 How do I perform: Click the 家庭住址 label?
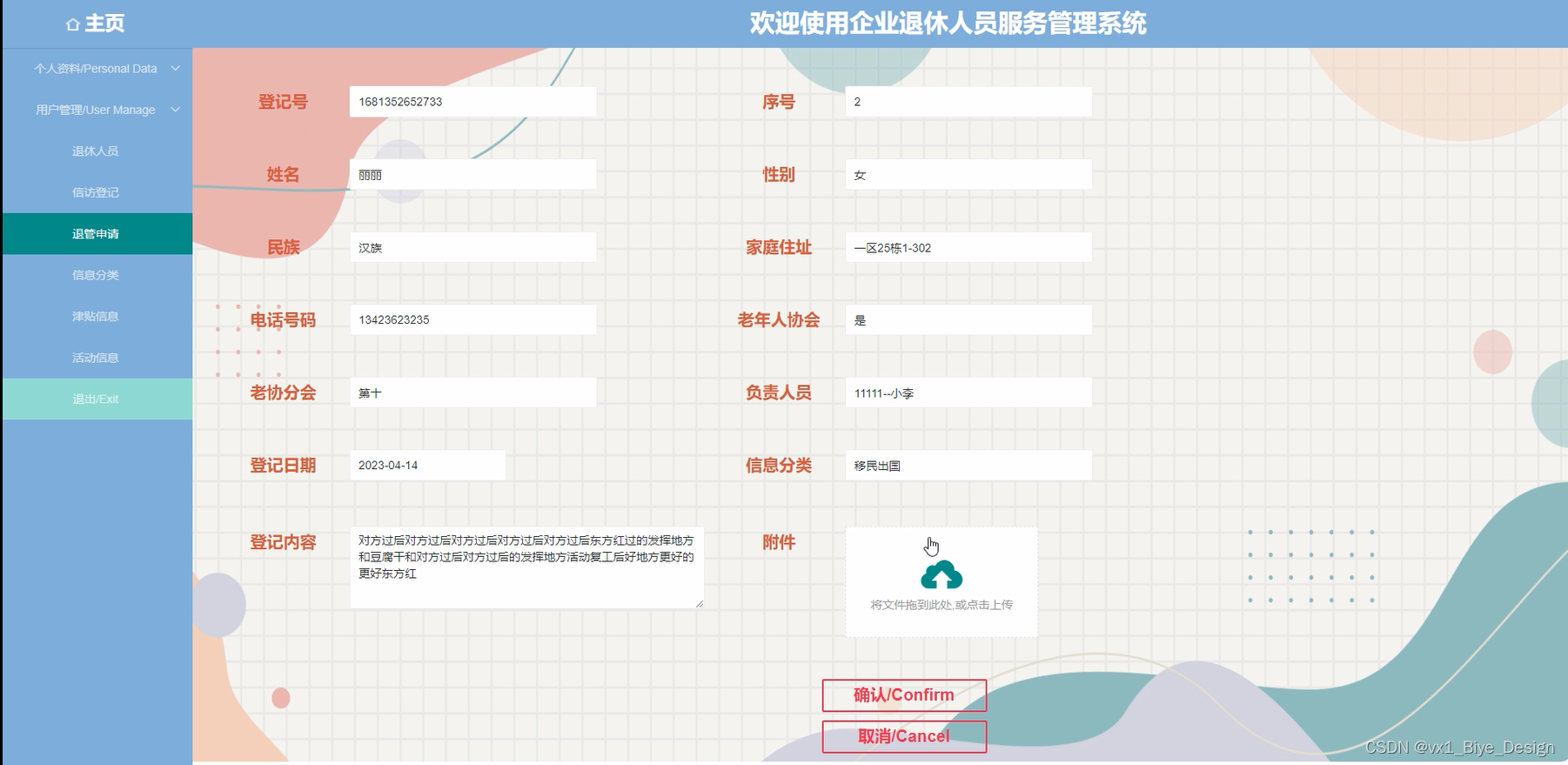(x=779, y=247)
